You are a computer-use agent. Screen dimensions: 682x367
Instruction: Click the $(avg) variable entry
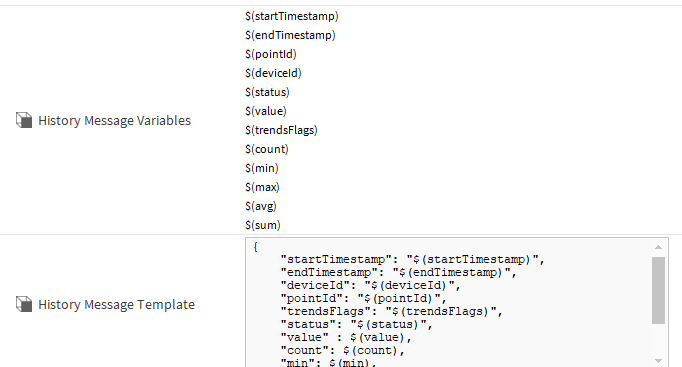tap(261, 206)
